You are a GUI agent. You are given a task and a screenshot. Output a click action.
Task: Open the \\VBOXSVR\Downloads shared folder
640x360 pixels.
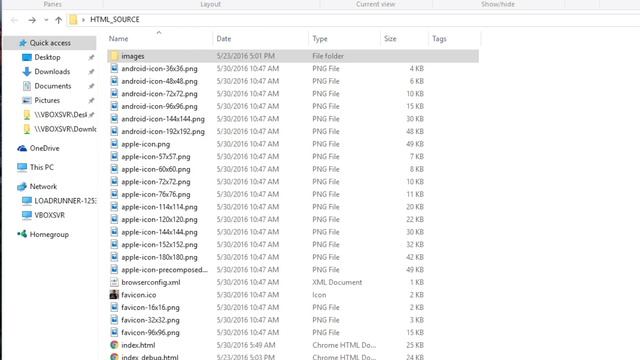coord(65,129)
